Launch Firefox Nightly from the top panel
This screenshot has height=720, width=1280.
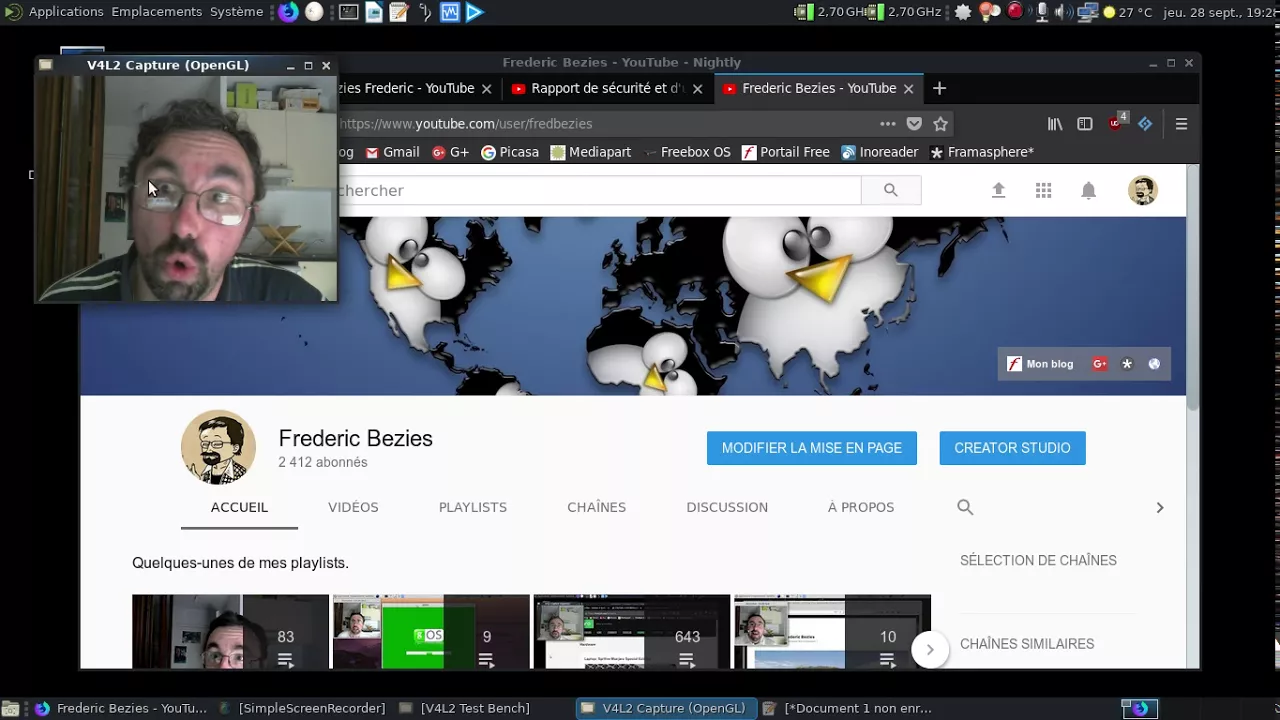pos(288,12)
